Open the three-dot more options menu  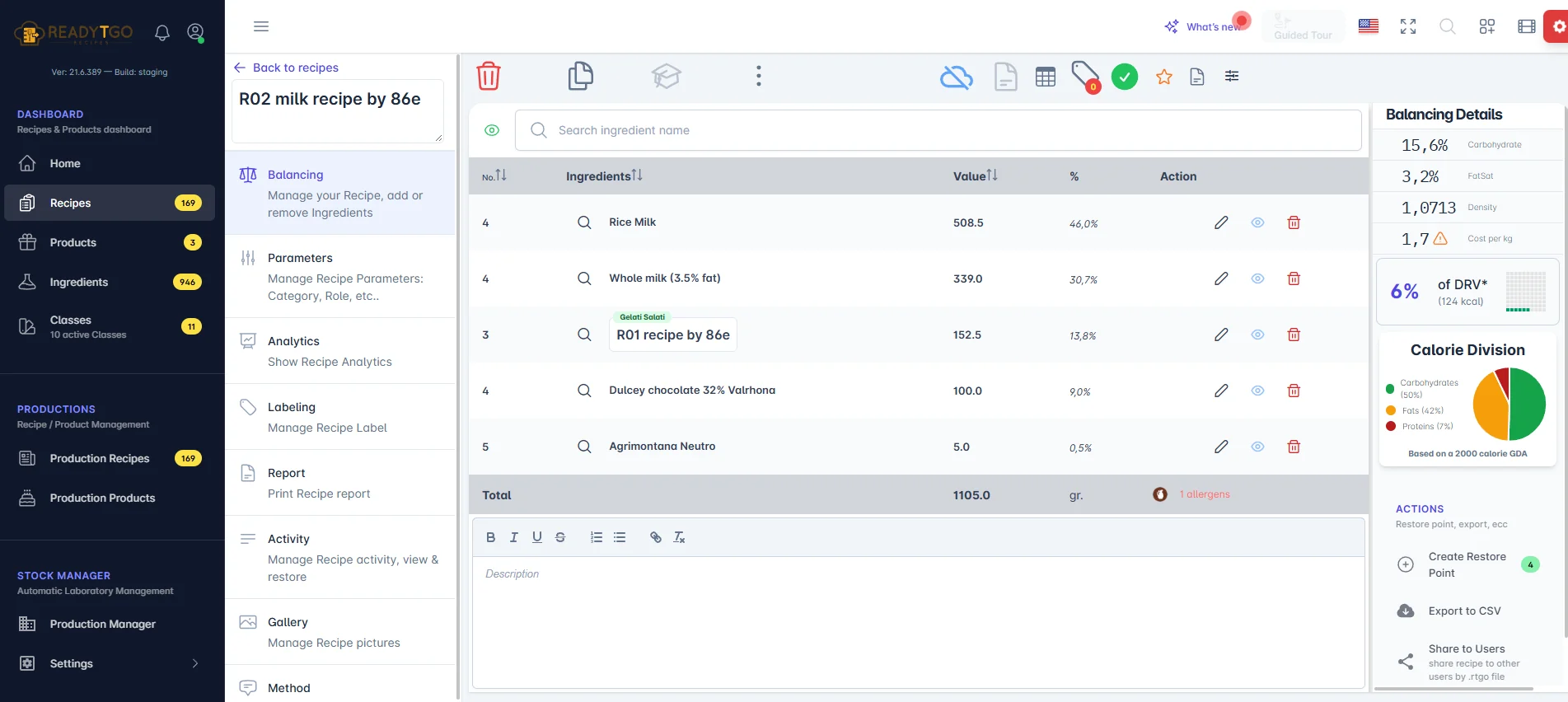click(758, 76)
